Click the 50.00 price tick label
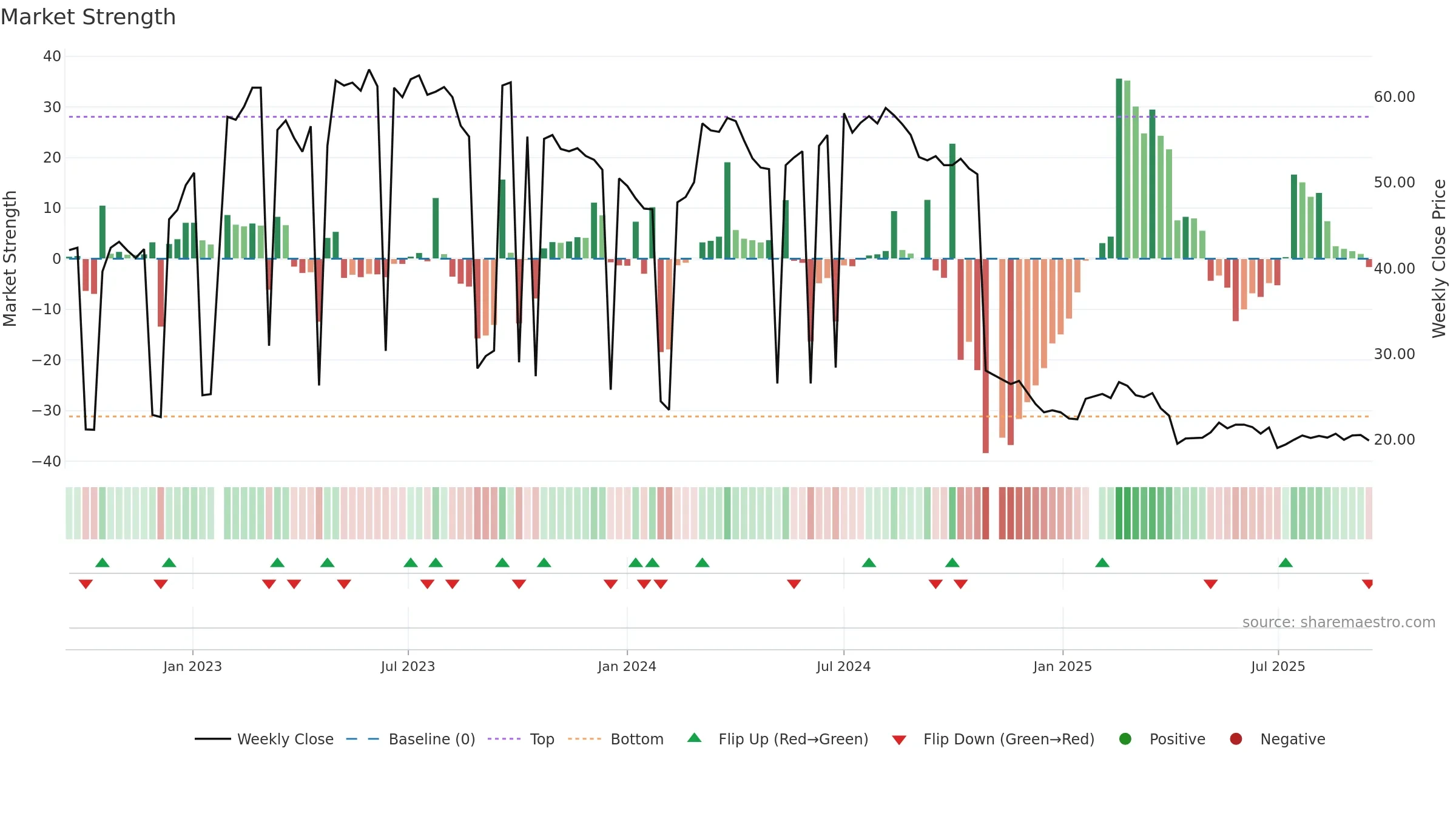 pyautogui.click(x=1394, y=183)
